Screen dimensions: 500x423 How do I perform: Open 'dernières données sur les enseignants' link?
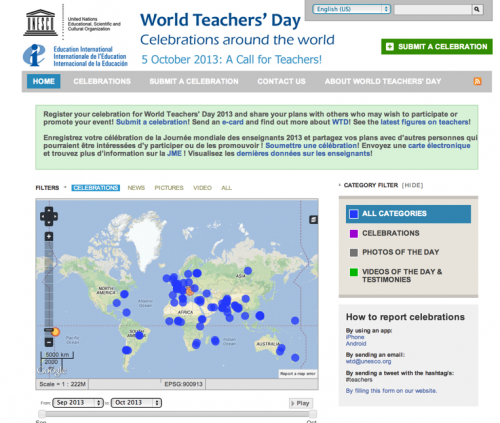coord(303,153)
